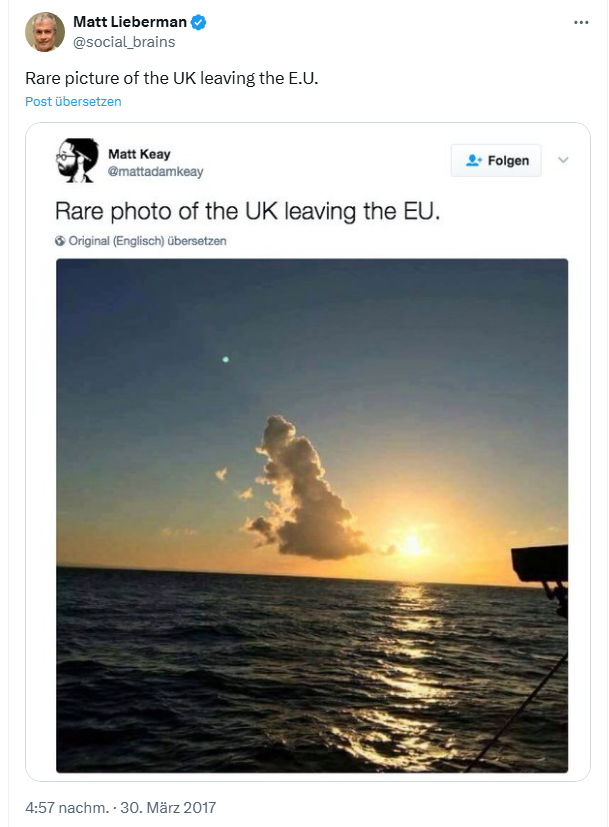The image size is (609, 827).
Task: Click the dark cloud in the photo
Action: pyautogui.click(x=304, y=495)
